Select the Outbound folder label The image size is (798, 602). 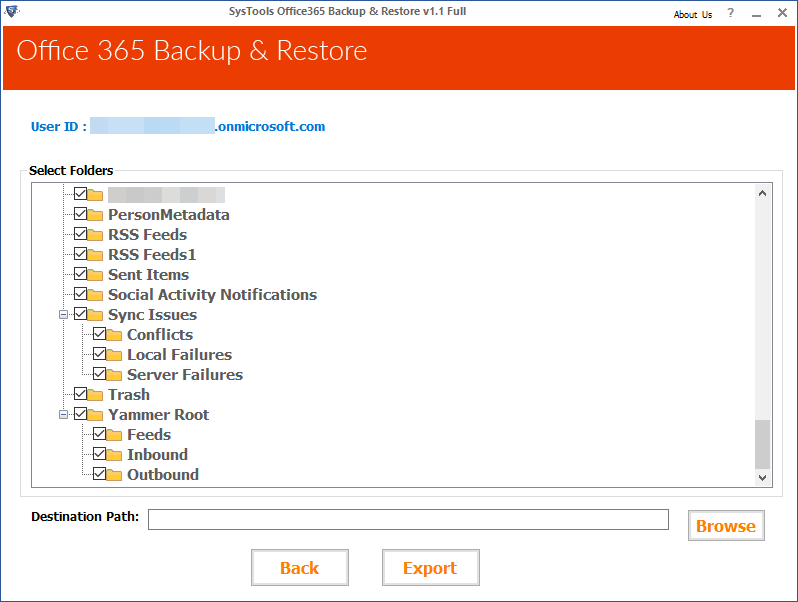pyautogui.click(x=163, y=475)
